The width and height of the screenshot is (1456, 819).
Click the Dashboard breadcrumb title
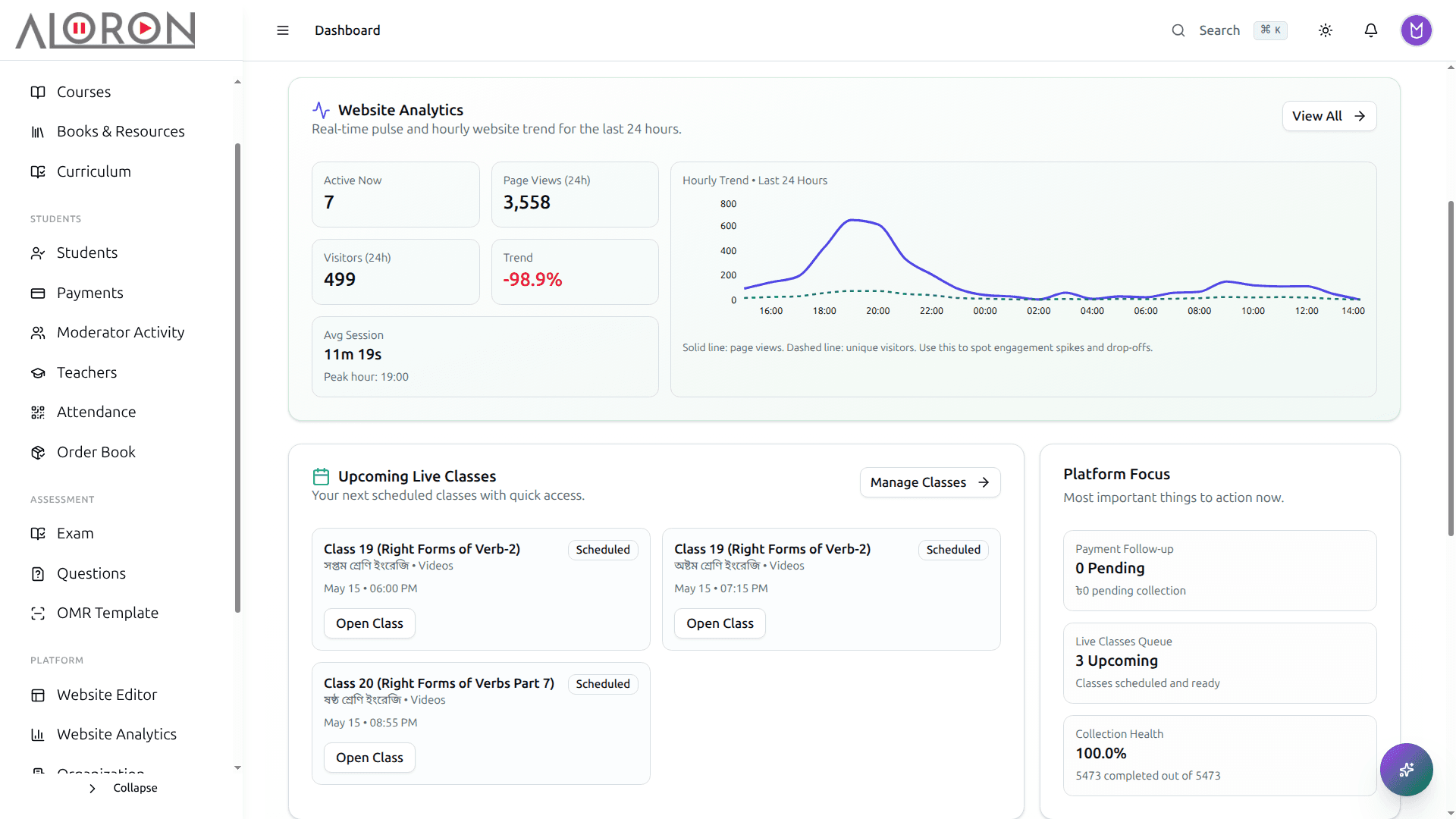click(x=347, y=30)
